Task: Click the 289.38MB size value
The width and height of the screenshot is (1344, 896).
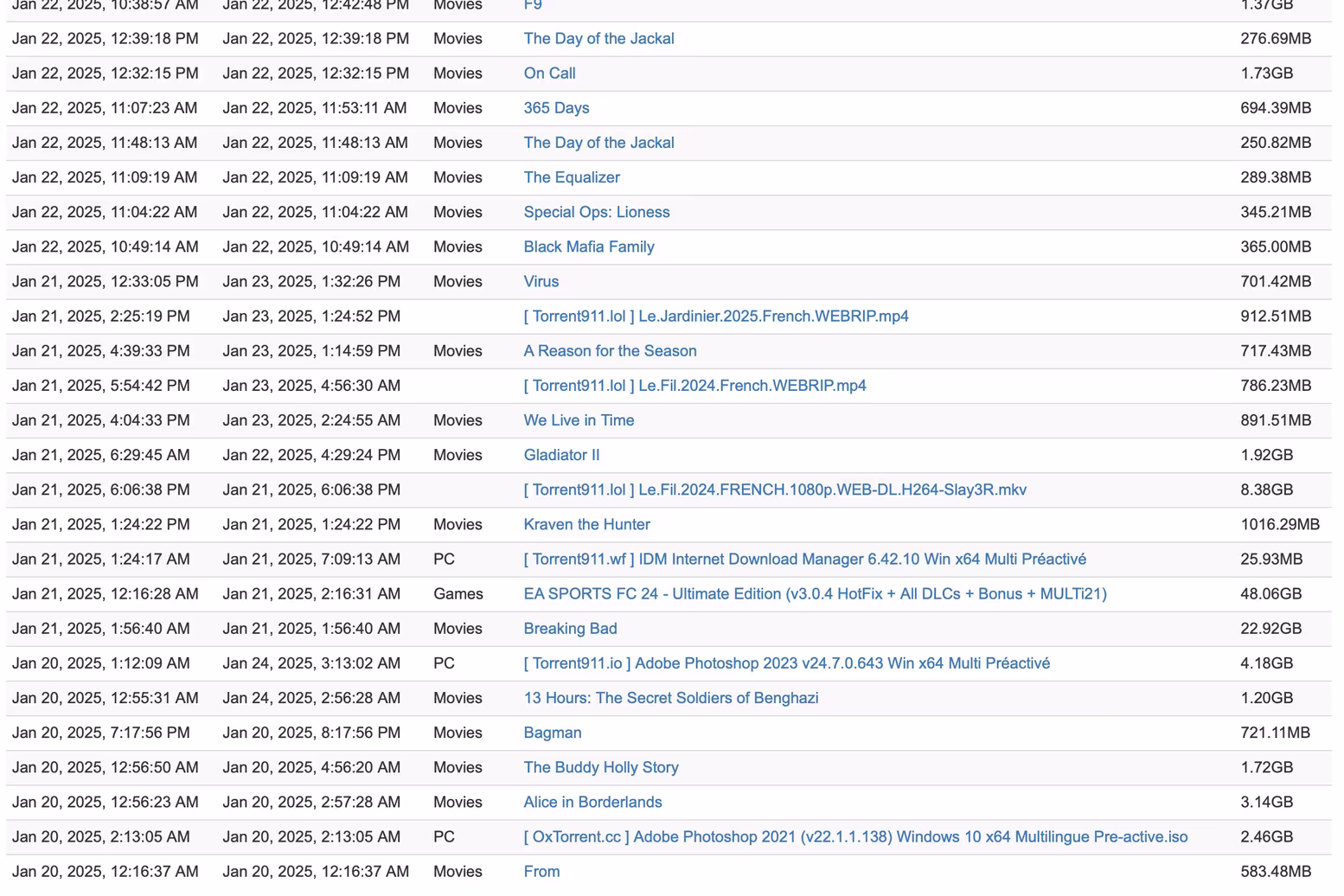Action: click(x=1276, y=177)
